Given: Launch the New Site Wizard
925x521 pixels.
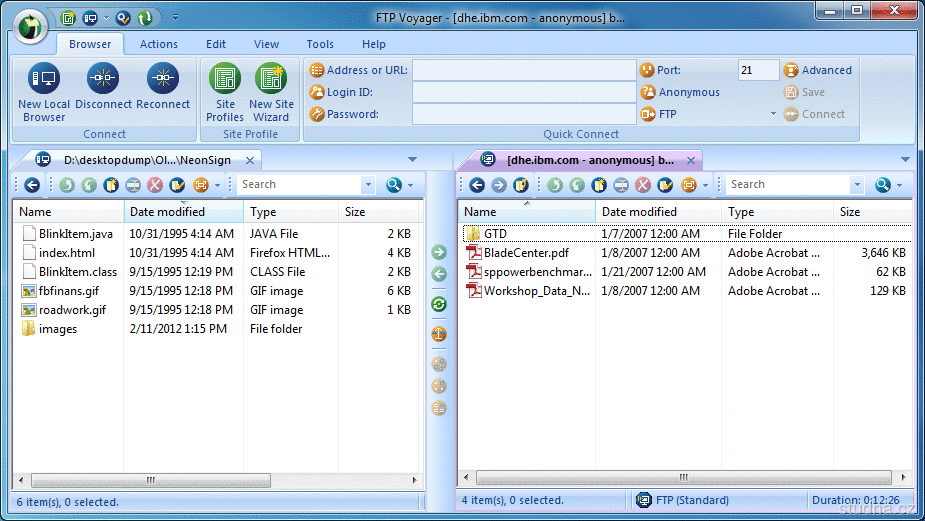Looking at the screenshot, I should pyautogui.click(x=271, y=80).
